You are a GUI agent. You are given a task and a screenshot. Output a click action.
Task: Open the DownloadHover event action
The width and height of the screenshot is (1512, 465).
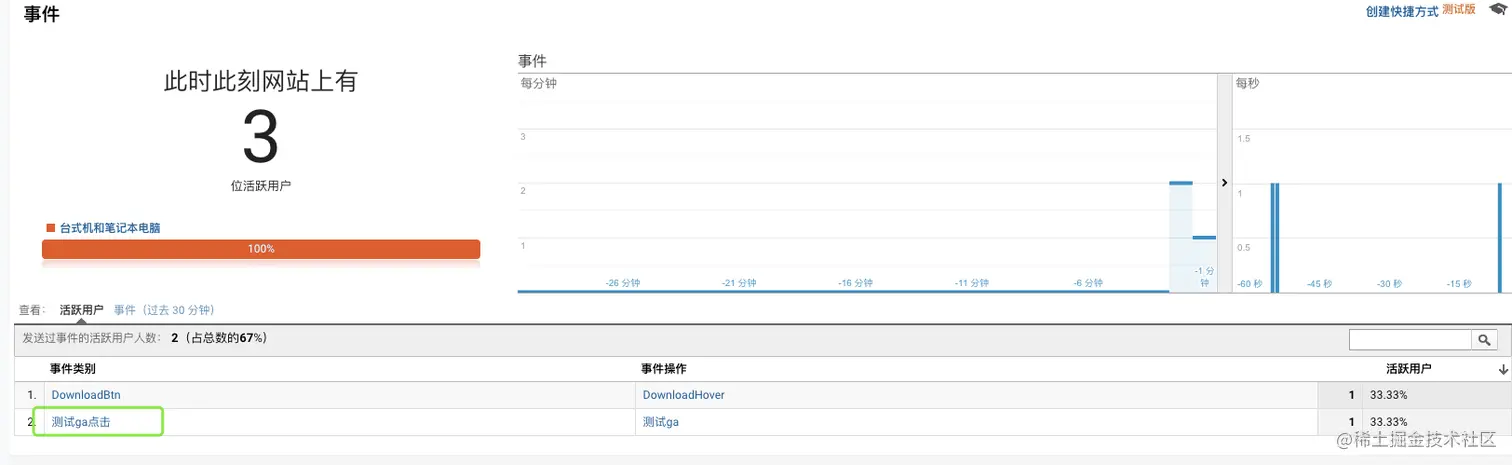click(x=684, y=395)
